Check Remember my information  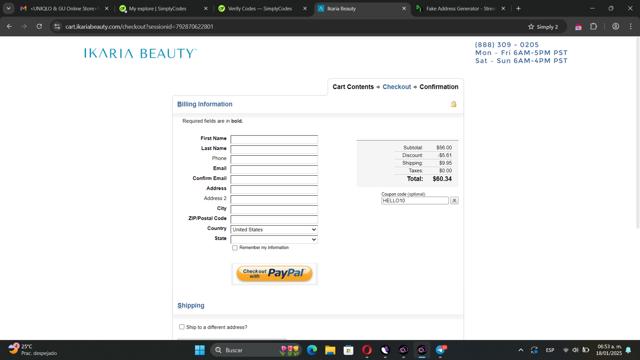coord(235,248)
